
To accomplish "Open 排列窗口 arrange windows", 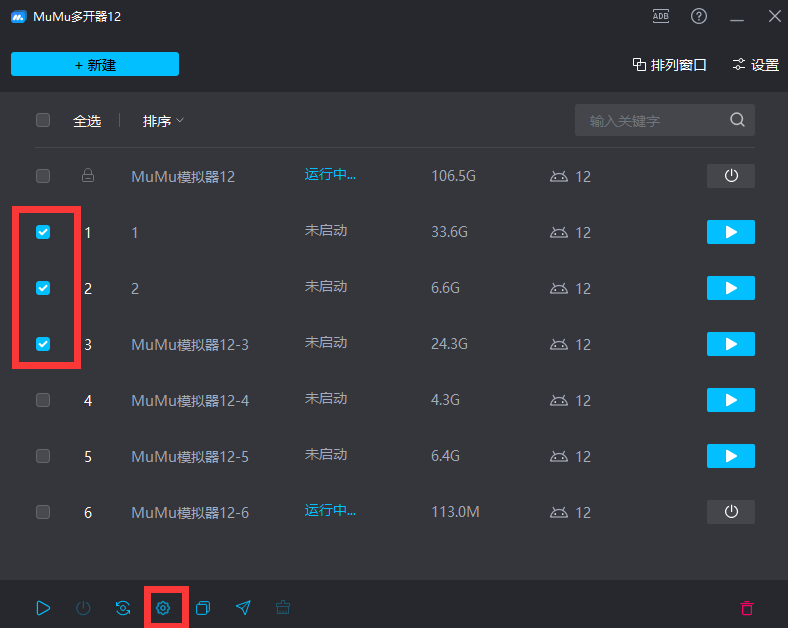I will point(669,65).
